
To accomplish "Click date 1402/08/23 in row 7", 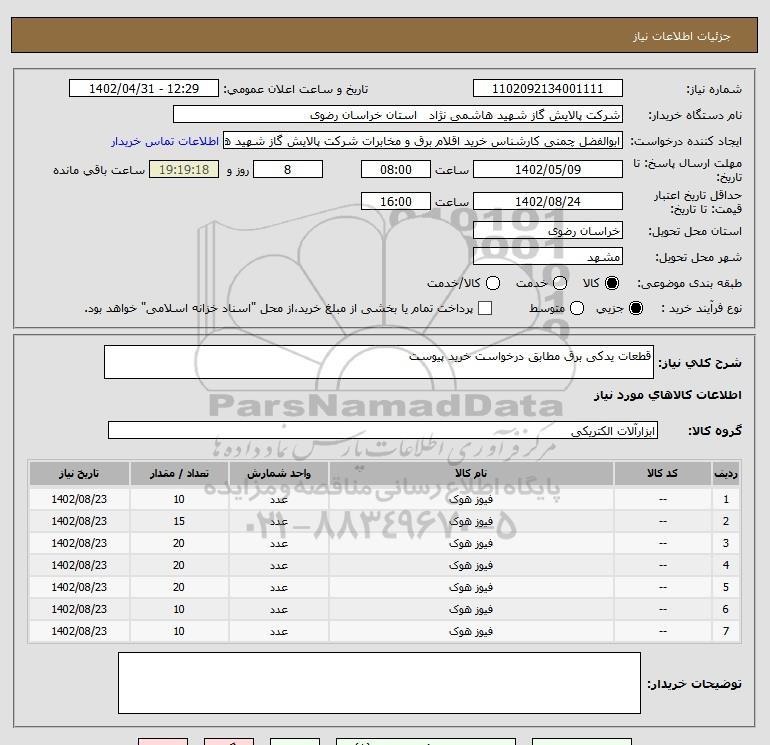I will click(79, 632).
